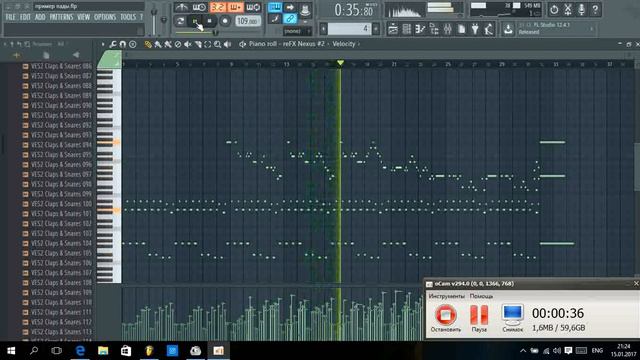The width and height of the screenshot is (640, 360).
Task: Click the download news icon
Action: click(x=508, y=29)
